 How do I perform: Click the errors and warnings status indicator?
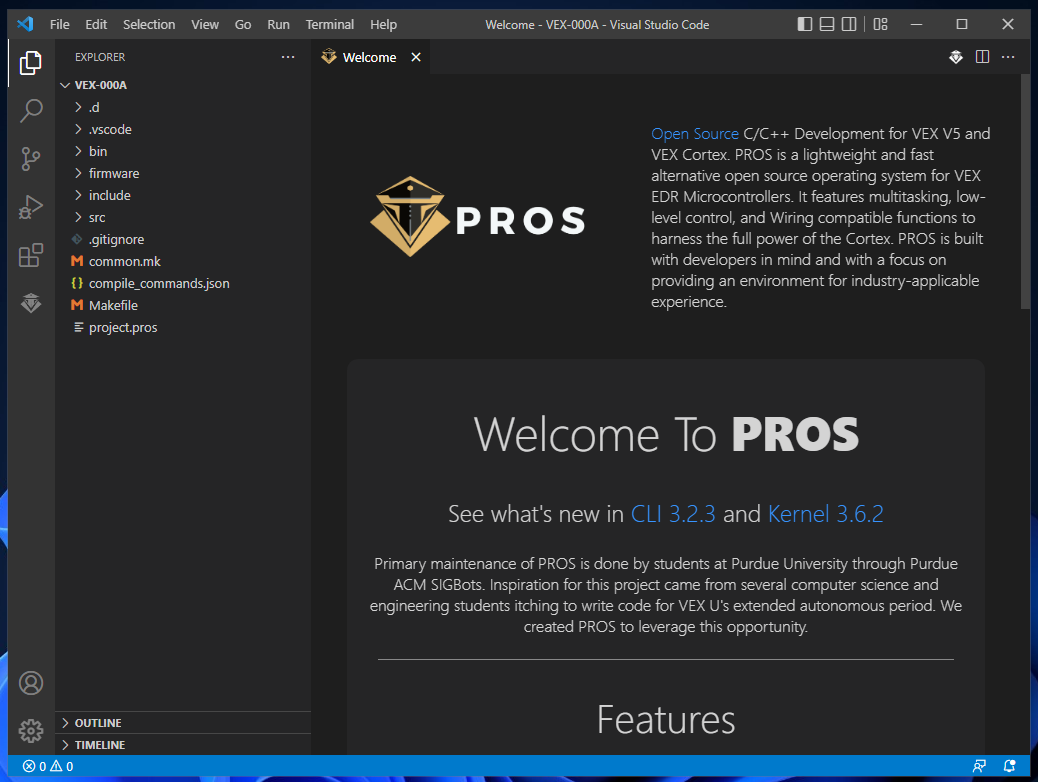pyautogui.click(x=48, y=766)
